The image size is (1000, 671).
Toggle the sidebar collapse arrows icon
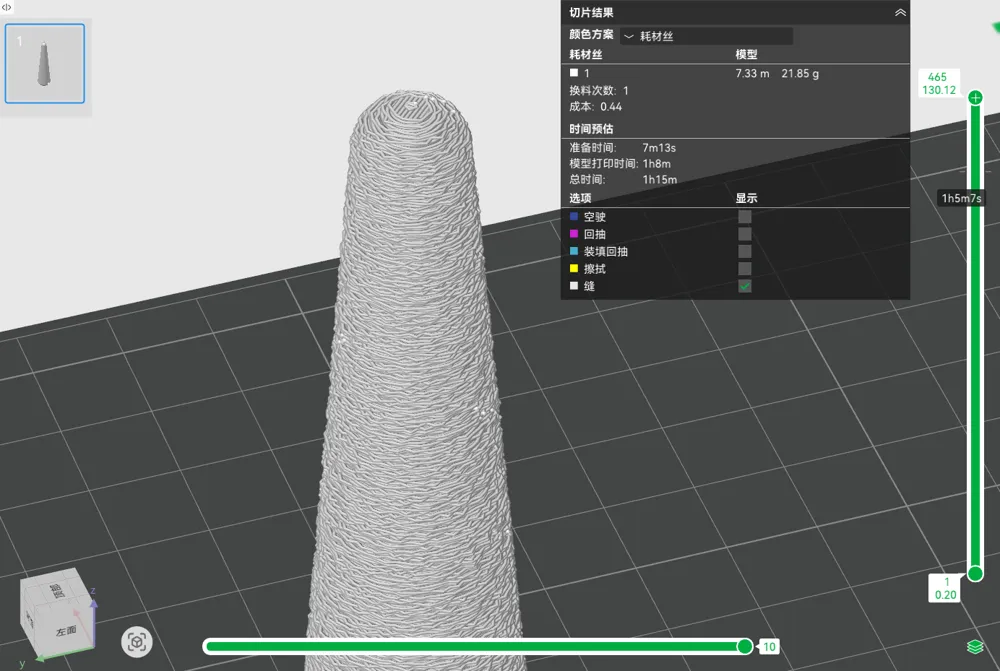point(6,7)
